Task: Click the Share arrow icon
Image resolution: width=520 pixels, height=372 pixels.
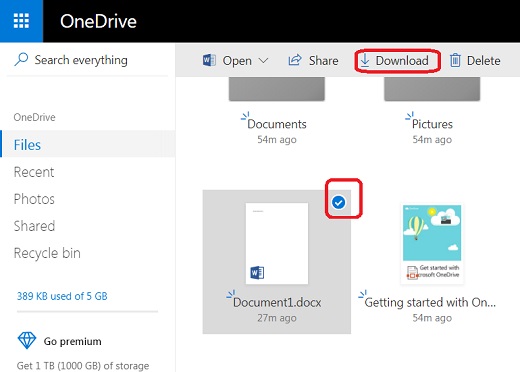Action: pyautogui.click(x=295, y=60)
